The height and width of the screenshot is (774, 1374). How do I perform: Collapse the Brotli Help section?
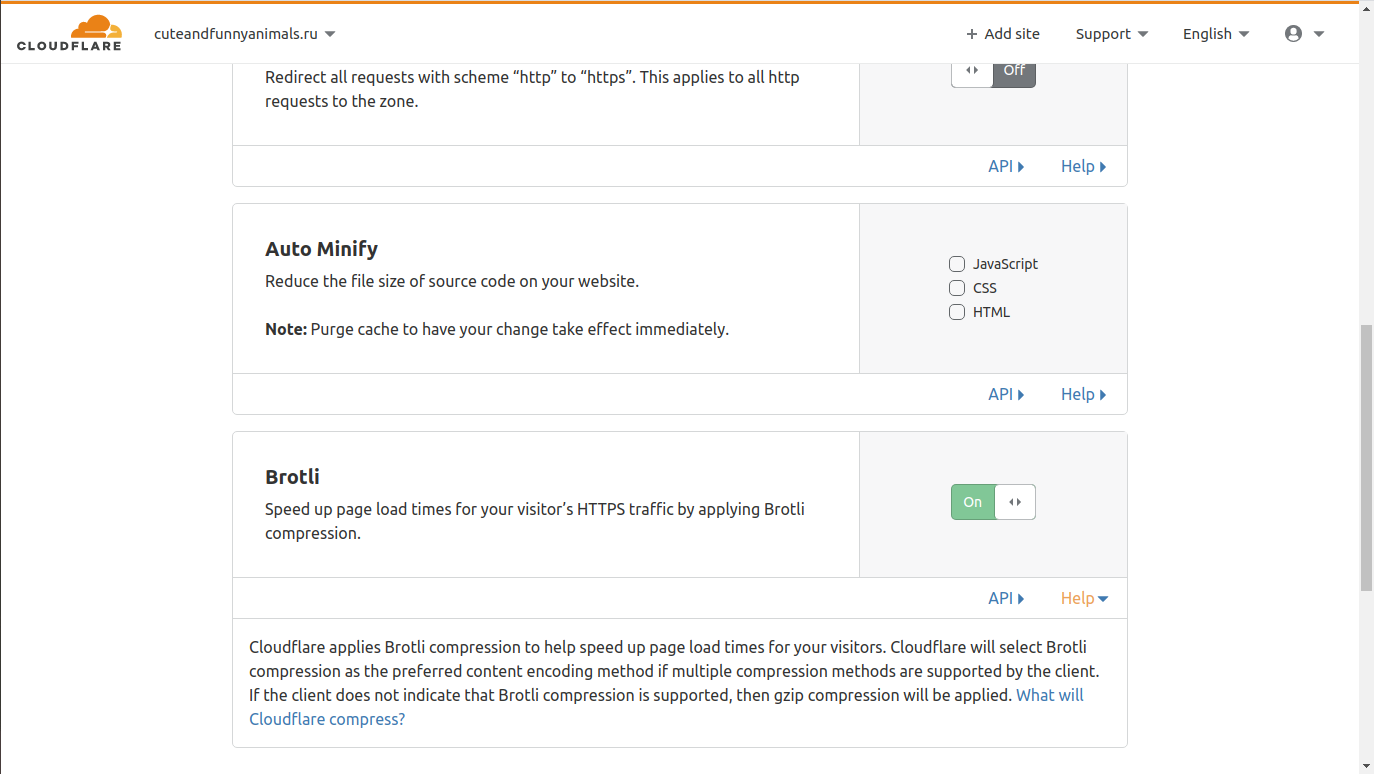pos(1084,598)
